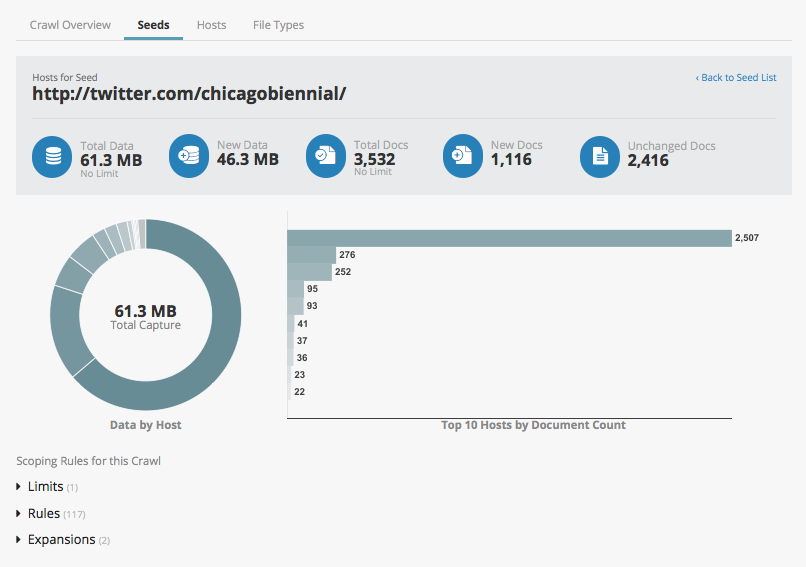Select the File Types tab
The height and width of the screenshot is (567, 806).
click(278, 25)
